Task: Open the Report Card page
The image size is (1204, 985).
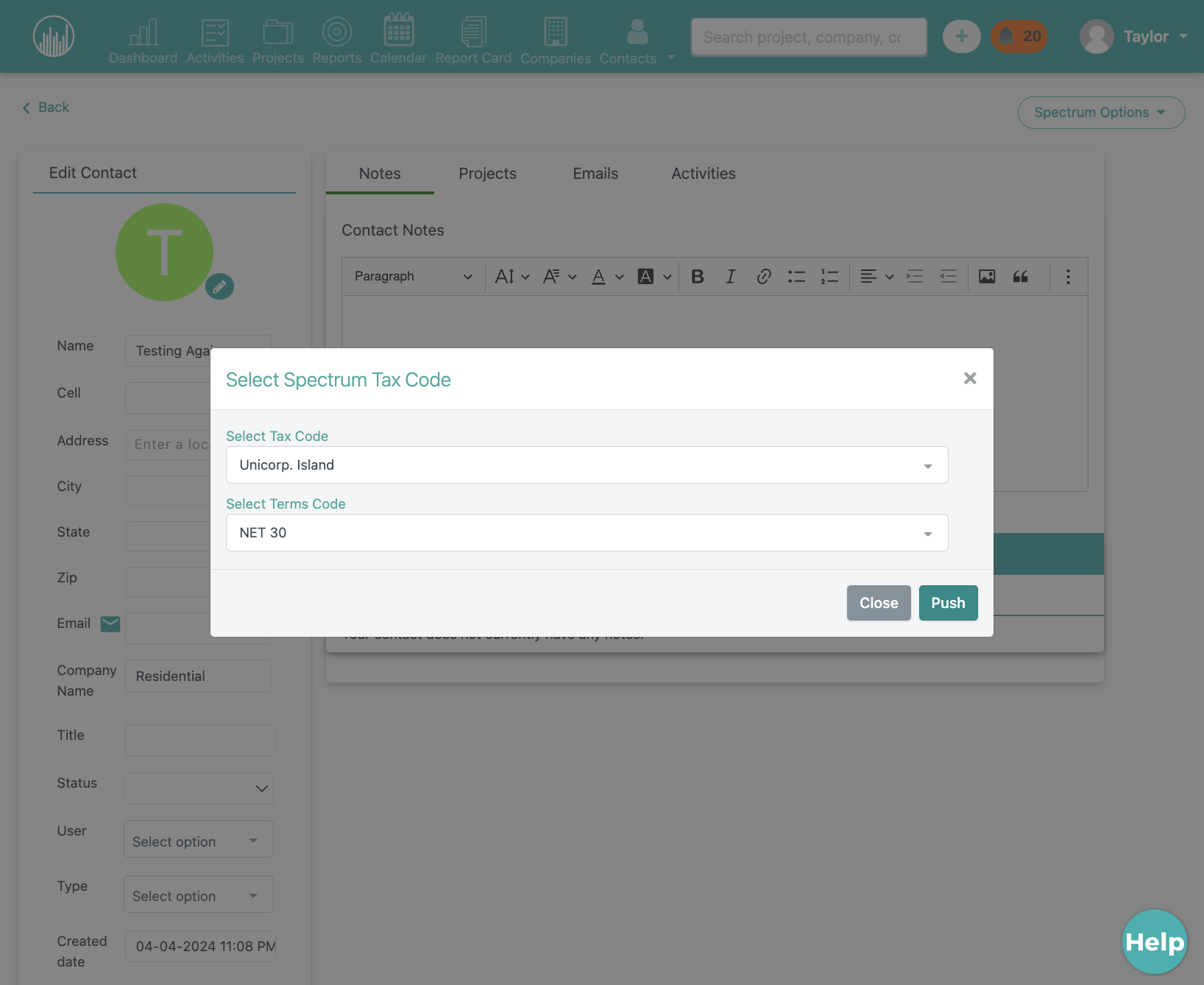Action: 473,41
